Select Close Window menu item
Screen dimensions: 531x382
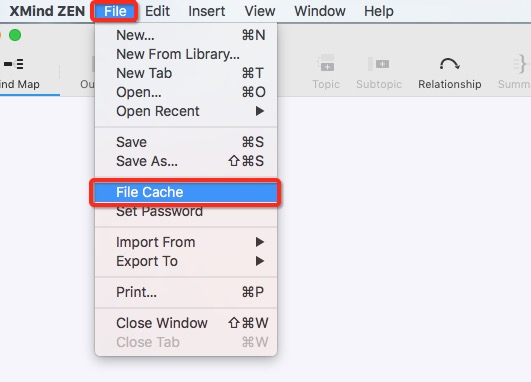186,323
